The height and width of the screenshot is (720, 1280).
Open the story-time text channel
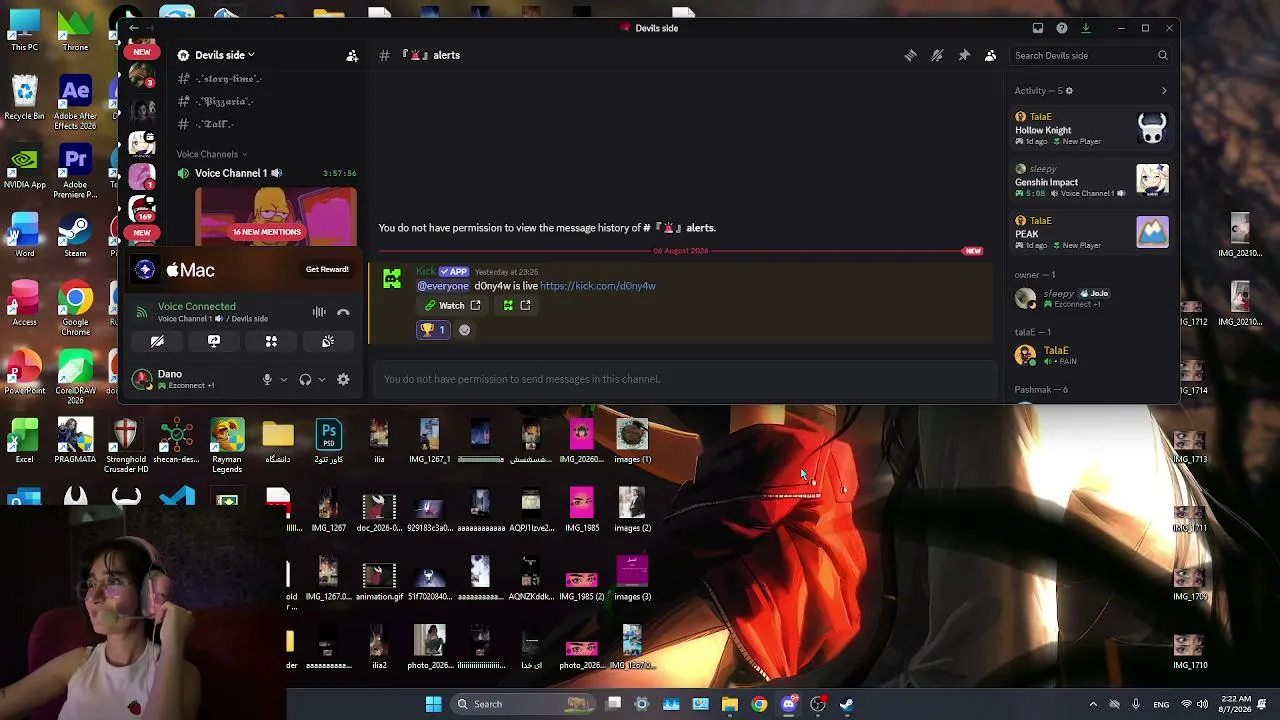220,78
